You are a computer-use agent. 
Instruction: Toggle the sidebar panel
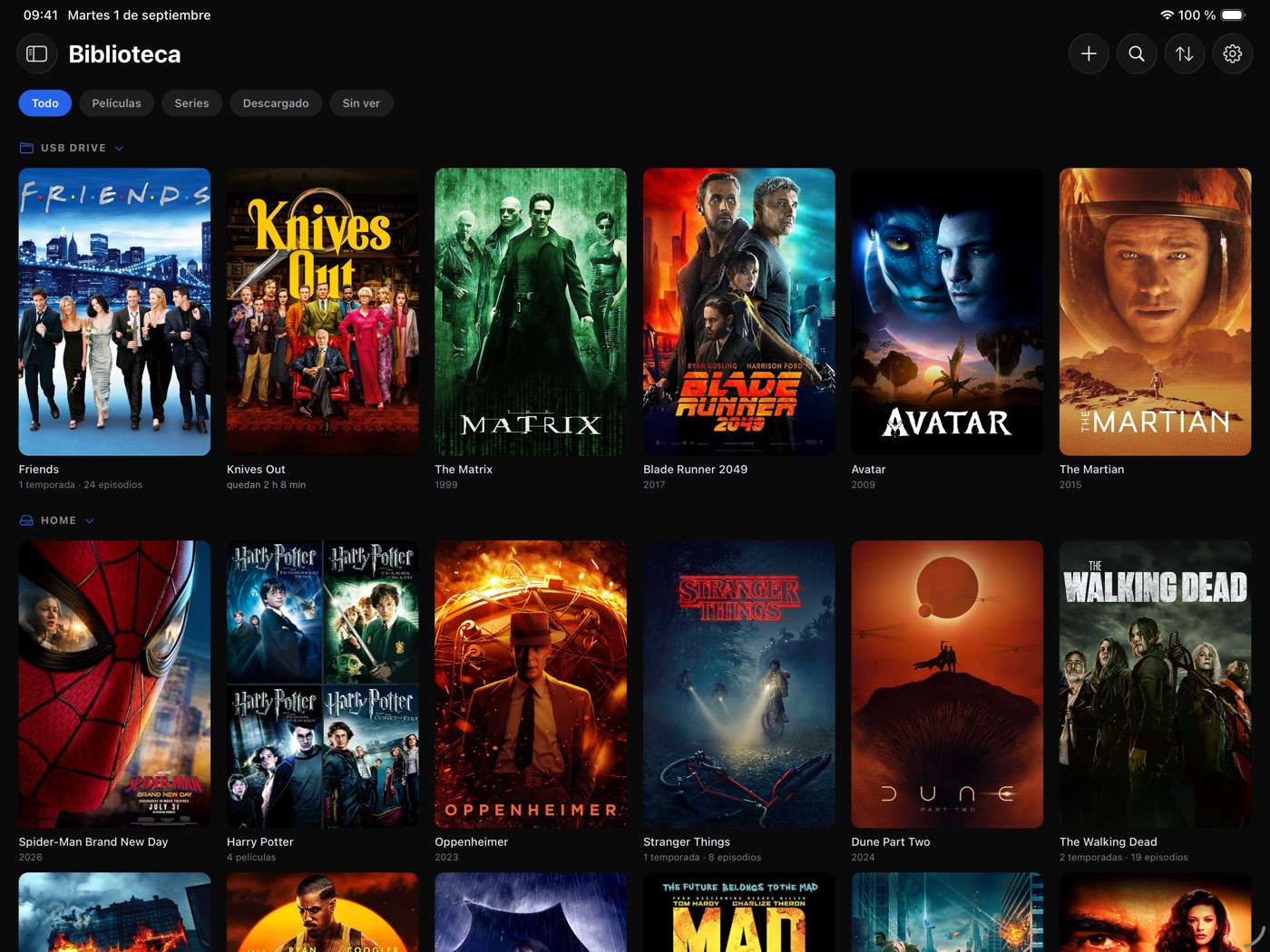click(37, 54)
